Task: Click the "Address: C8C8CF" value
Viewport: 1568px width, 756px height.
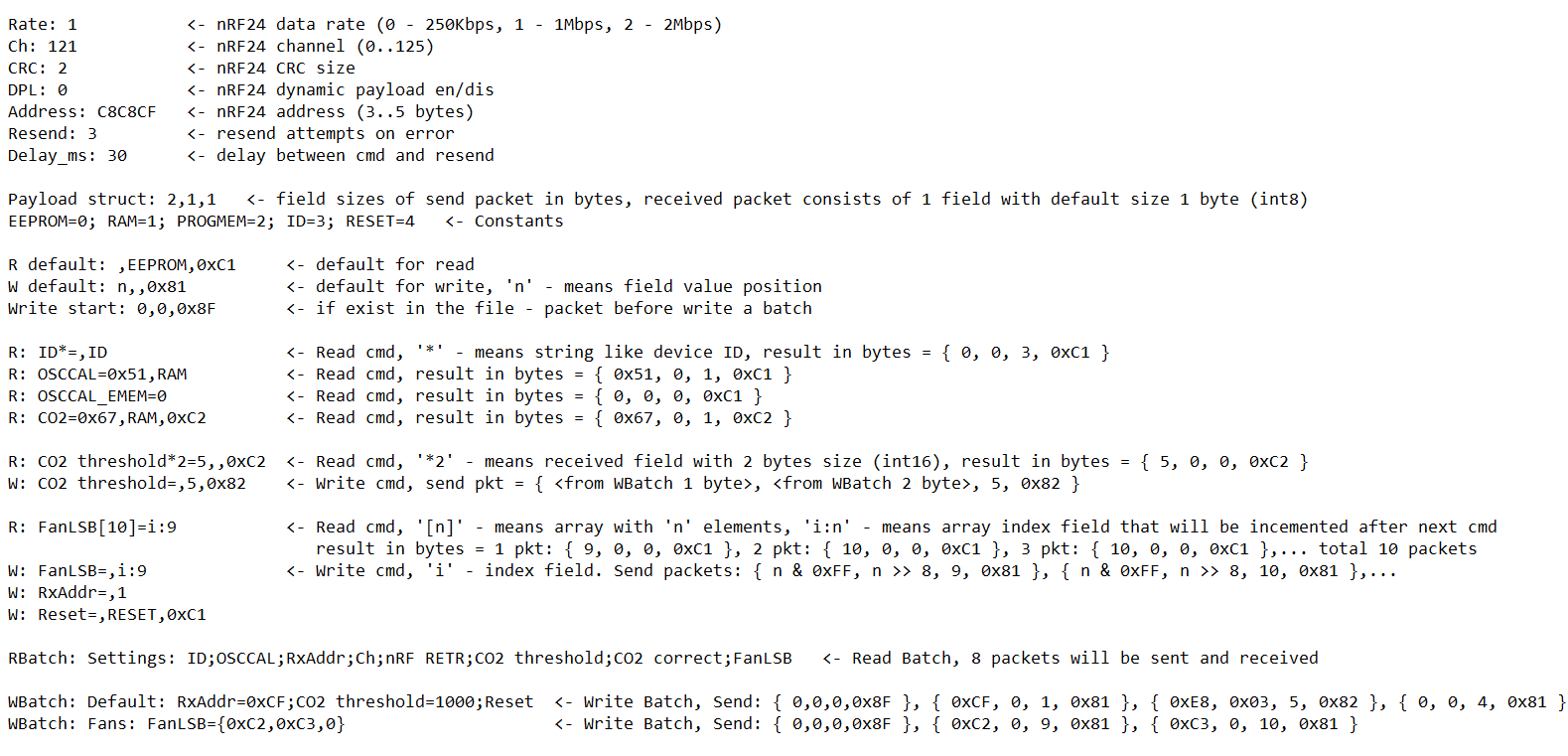Action: coord(82,112)
